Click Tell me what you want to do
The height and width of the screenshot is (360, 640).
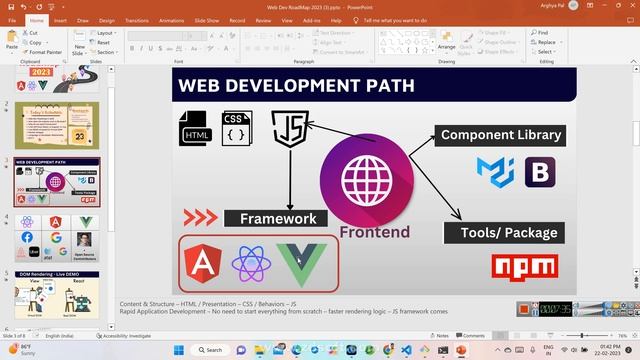(x=391, y=20)
